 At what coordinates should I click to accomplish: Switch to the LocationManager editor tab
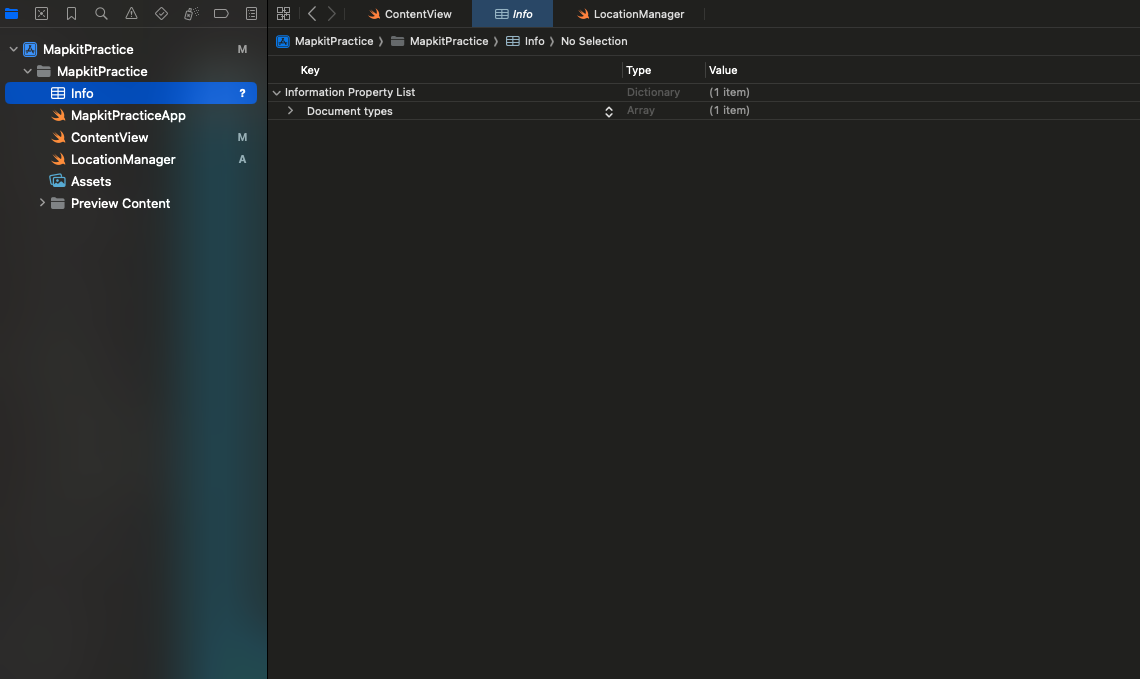pos(630,14)
